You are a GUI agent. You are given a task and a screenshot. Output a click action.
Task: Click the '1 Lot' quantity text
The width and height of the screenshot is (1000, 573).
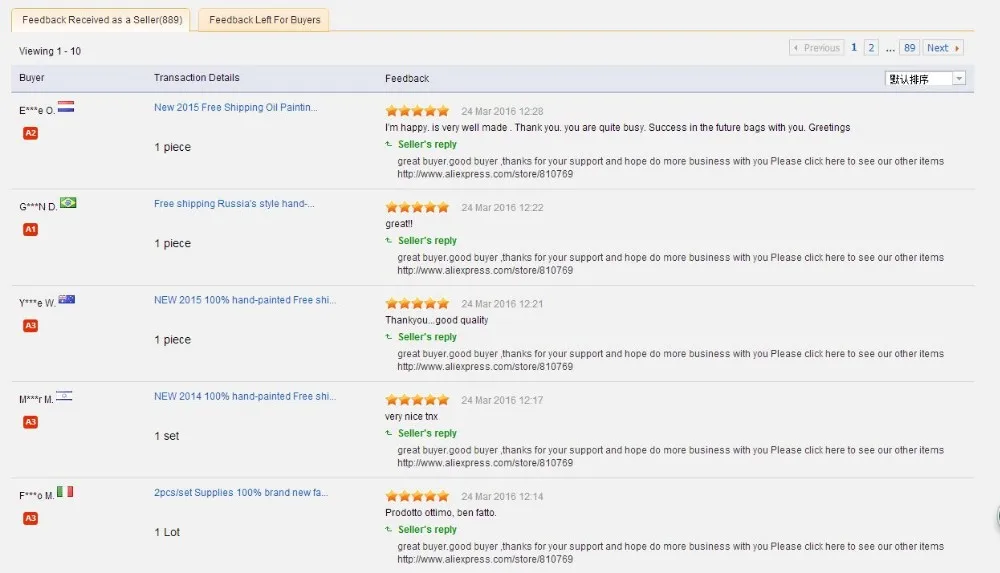click(167, 532)
